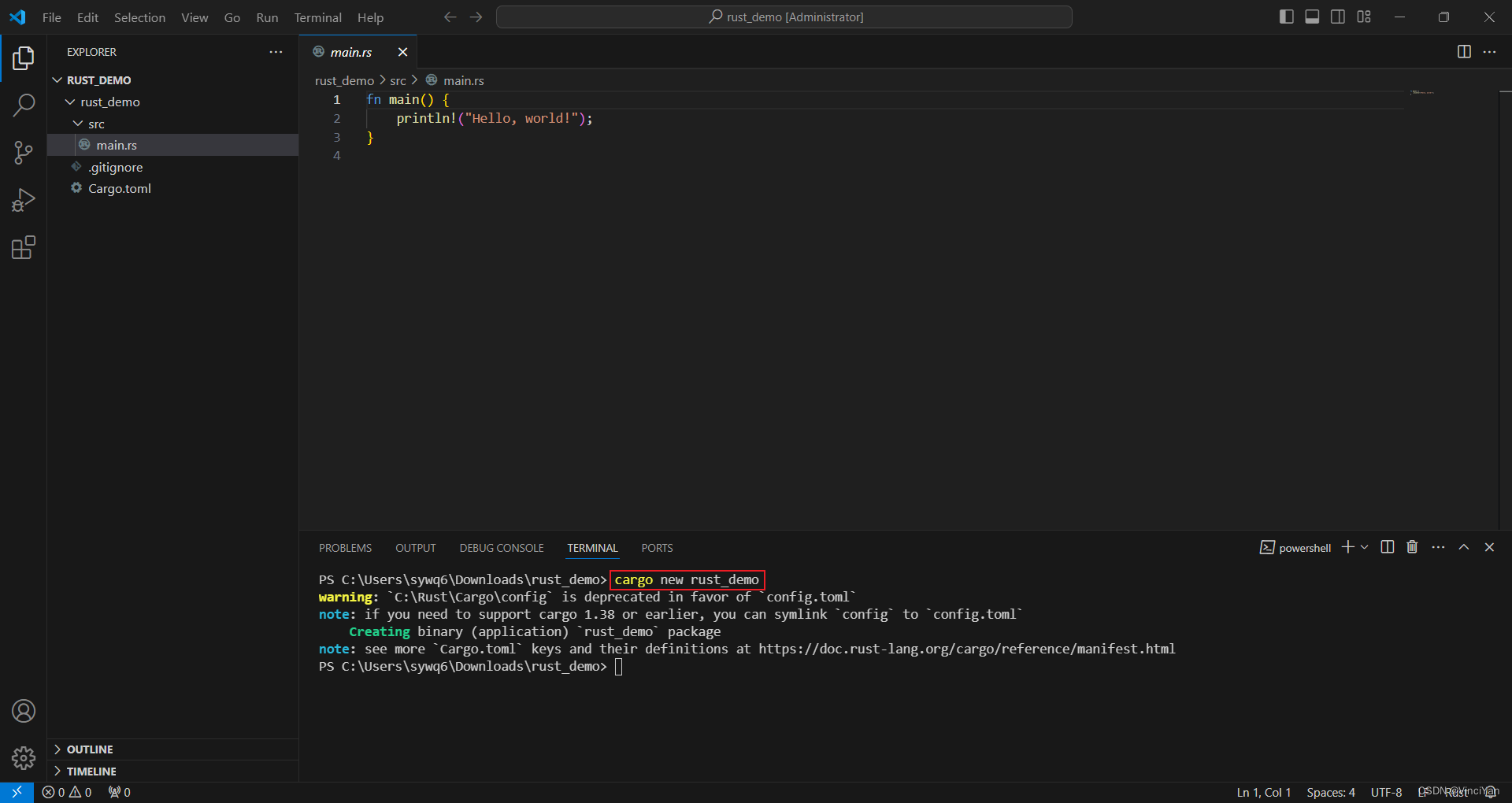This screenshot has width=1512, height=803.
Task: Open the Go menu
Action: click(x=232, y=17)
